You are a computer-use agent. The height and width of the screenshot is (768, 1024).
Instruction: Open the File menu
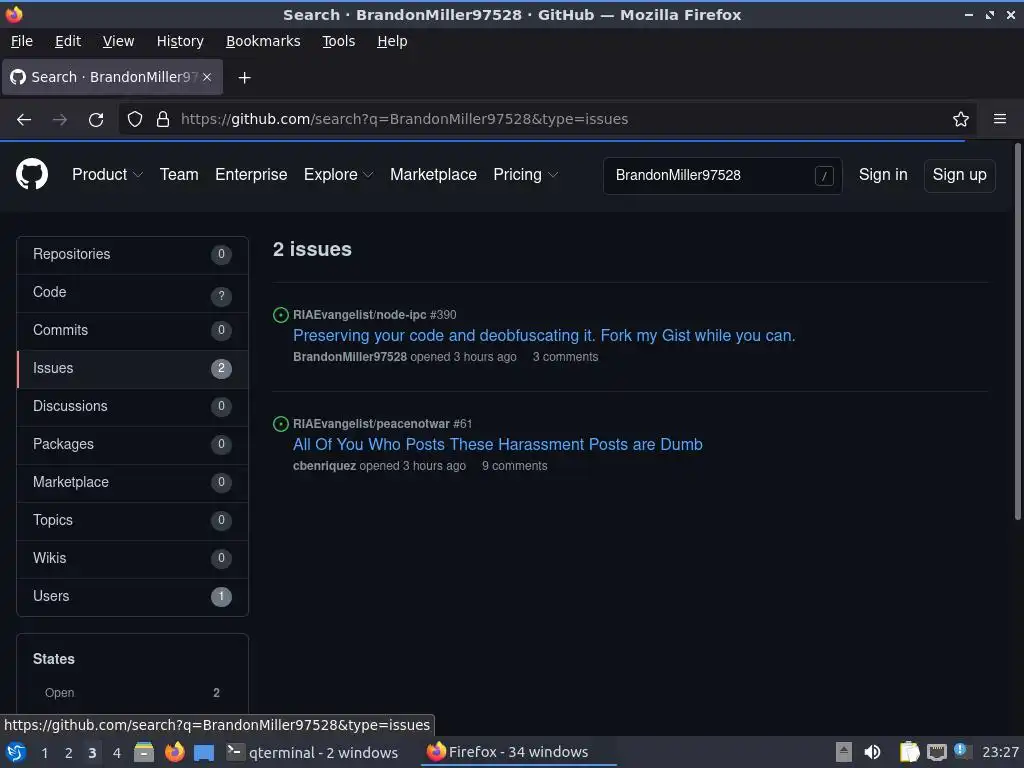22,41
